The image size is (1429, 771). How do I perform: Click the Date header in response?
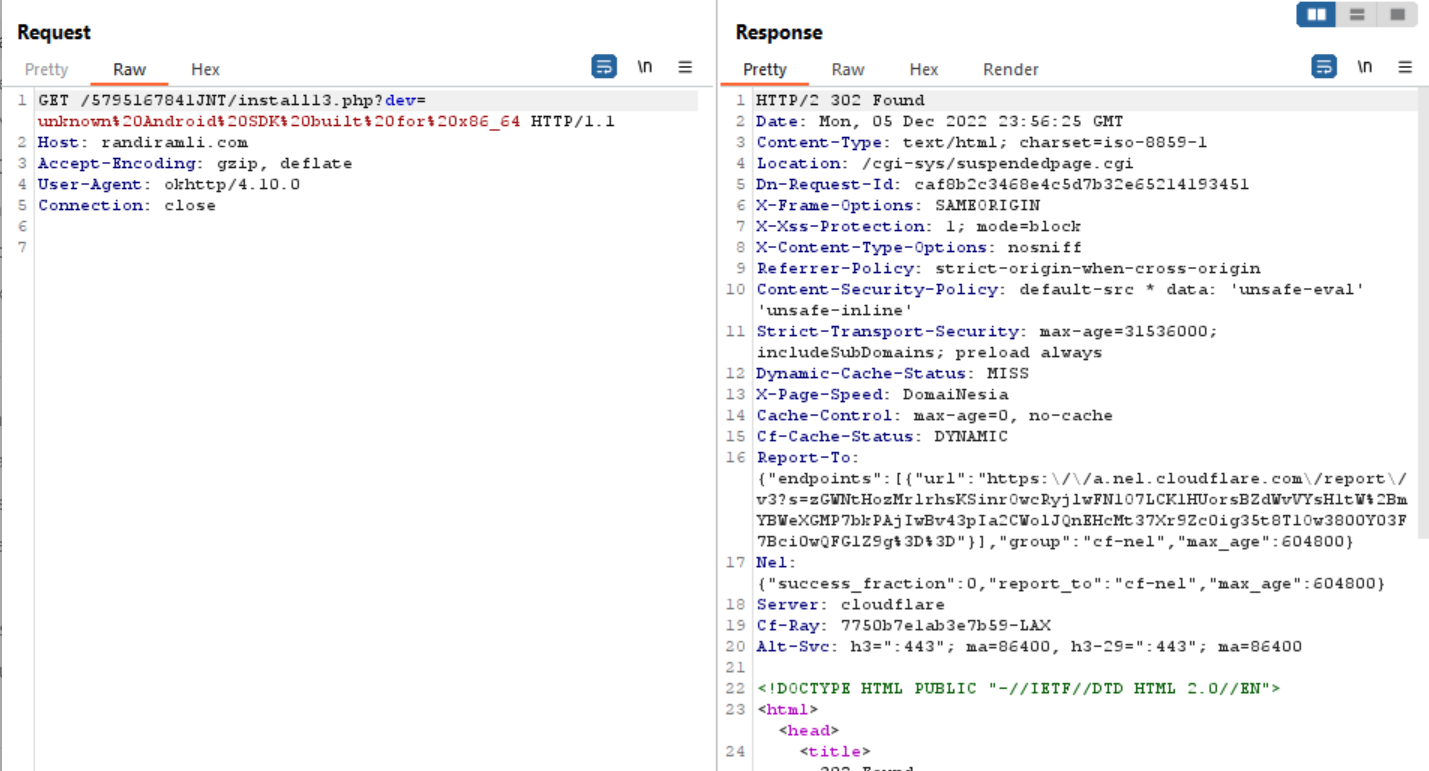point(939,121)
